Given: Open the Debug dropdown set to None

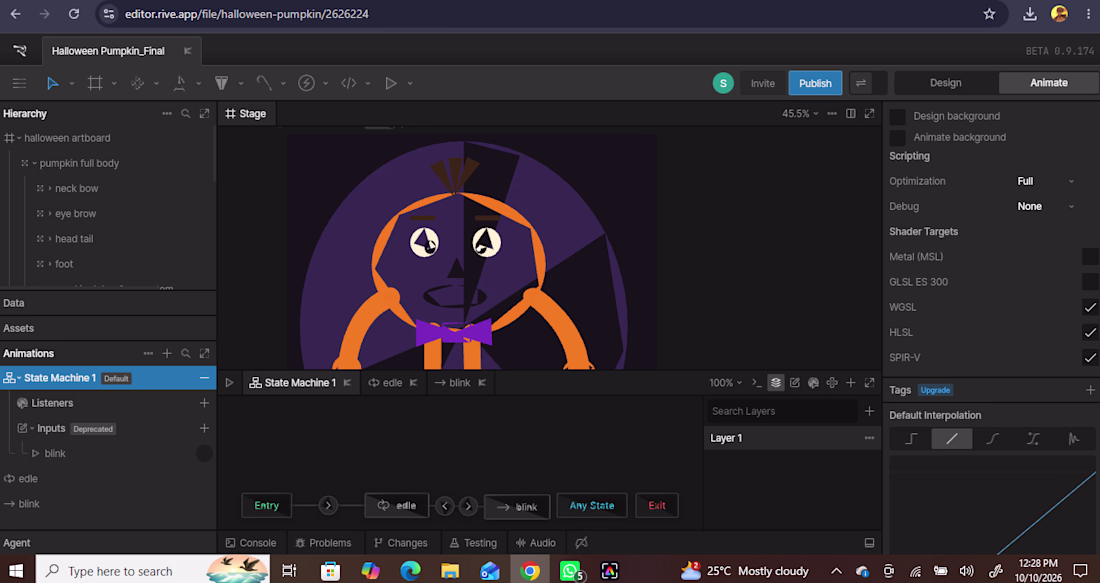Looking at the screenshot, I should pyautogui.click(x=1045, y=206).
